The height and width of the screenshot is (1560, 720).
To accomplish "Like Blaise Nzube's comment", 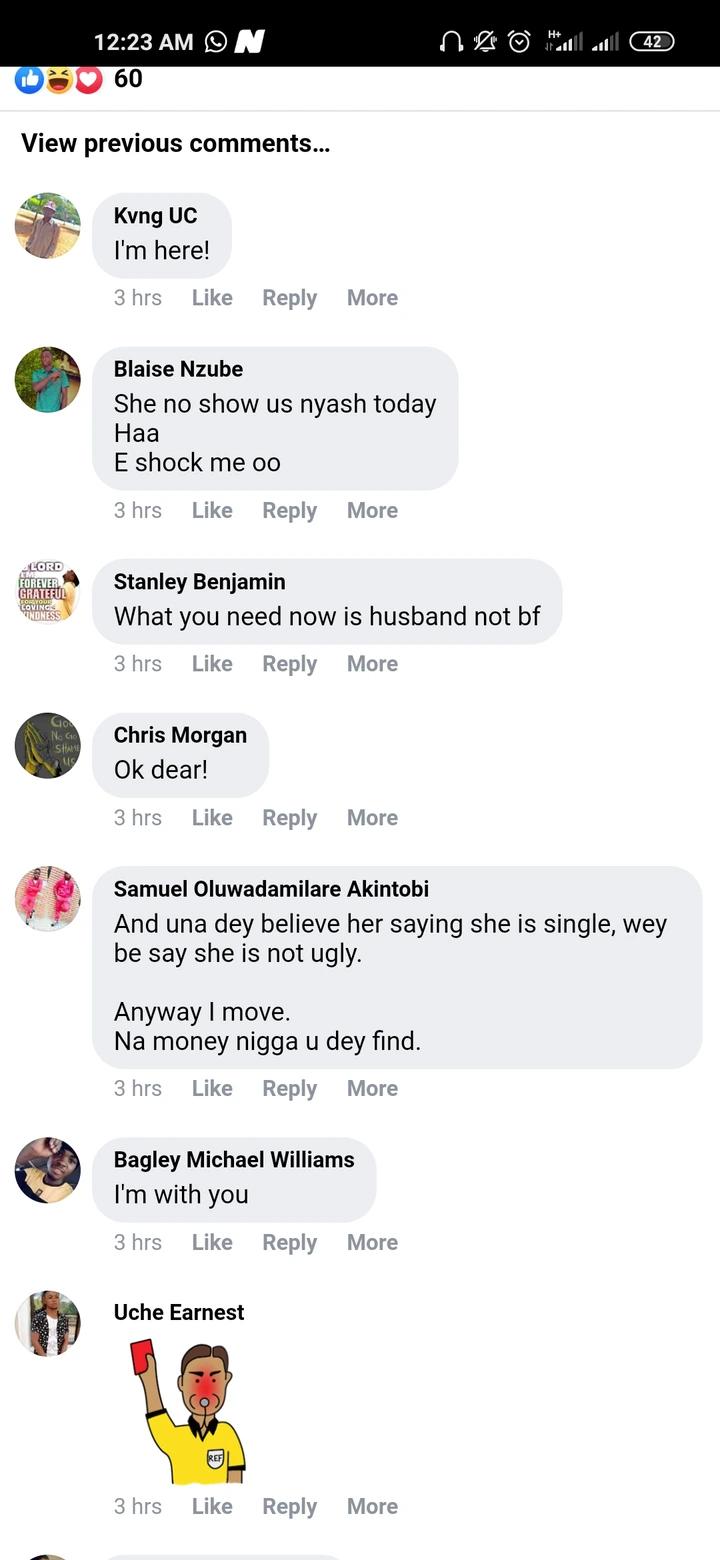I will pos(212,510).
